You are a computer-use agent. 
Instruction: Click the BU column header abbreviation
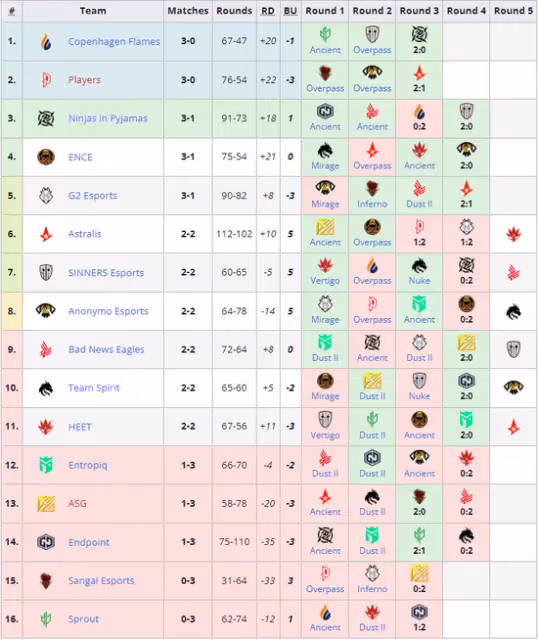click(x=290, y=11)
